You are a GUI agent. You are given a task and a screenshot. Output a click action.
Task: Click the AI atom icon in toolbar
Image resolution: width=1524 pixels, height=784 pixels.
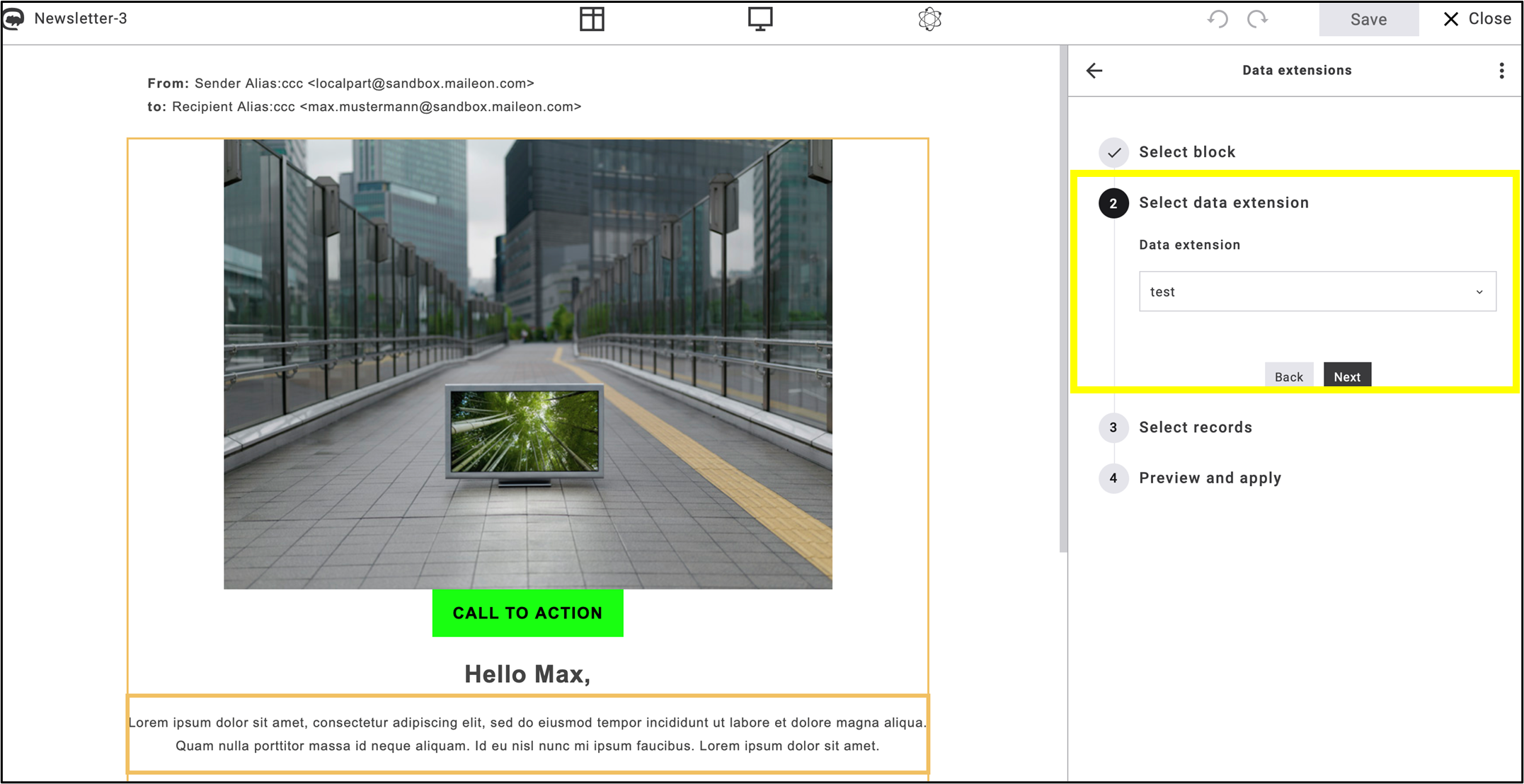pos(929,18)
